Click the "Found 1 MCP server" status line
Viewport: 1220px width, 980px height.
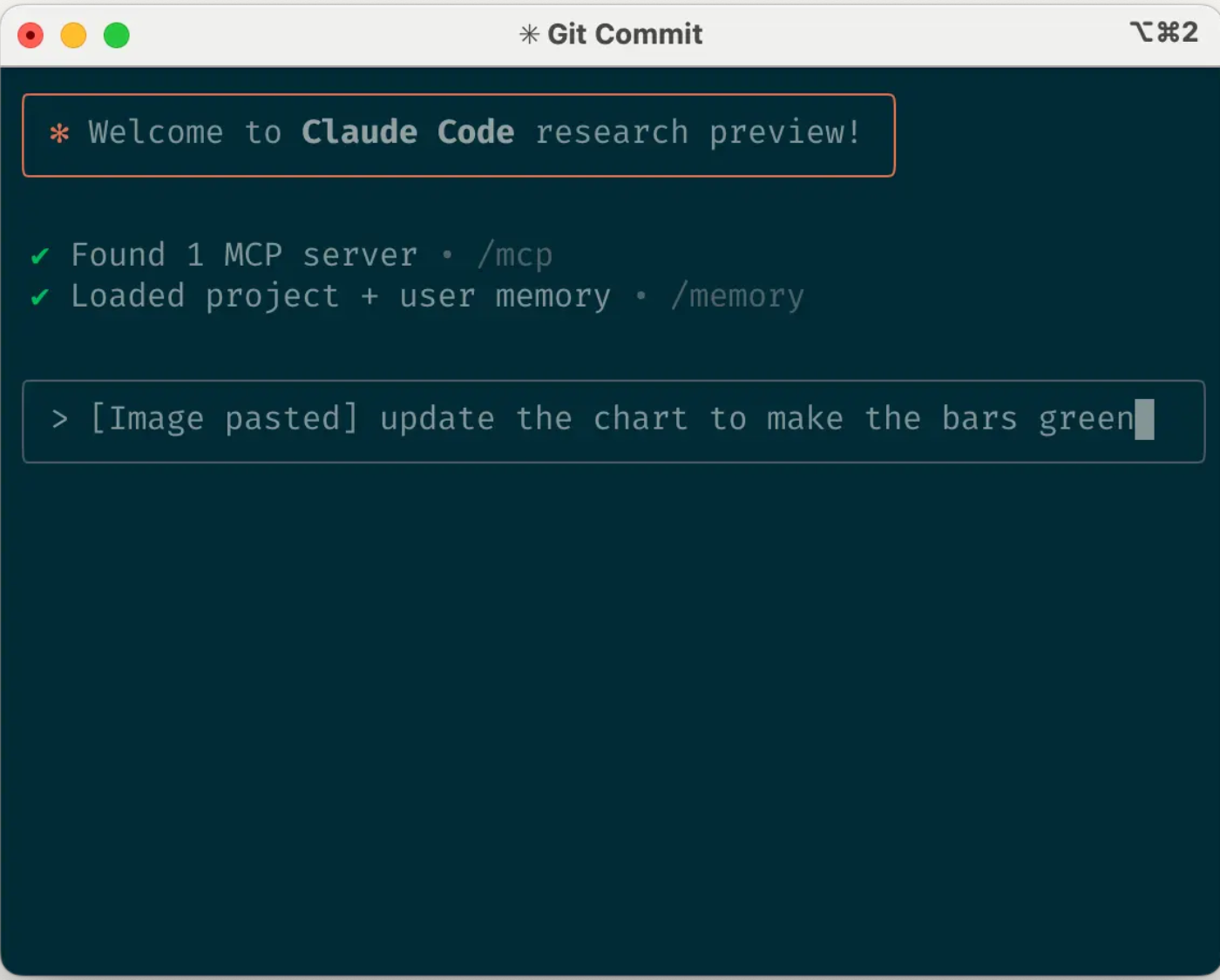tap(244, 255)
